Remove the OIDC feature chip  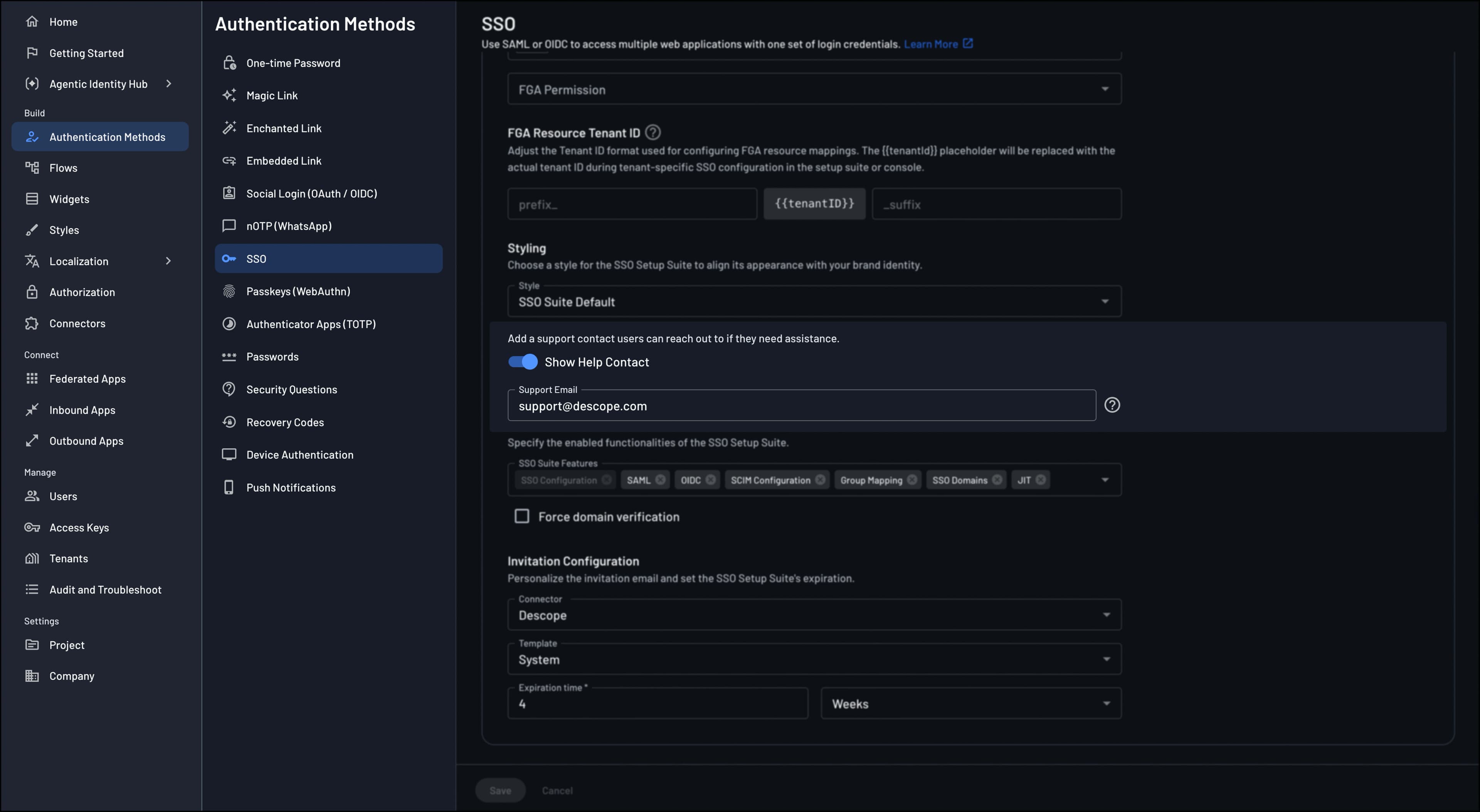pos(711,480)
